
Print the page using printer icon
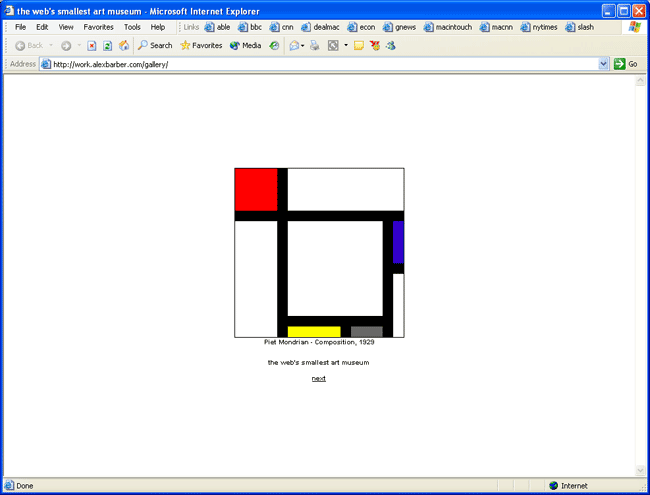pos(315,46)
